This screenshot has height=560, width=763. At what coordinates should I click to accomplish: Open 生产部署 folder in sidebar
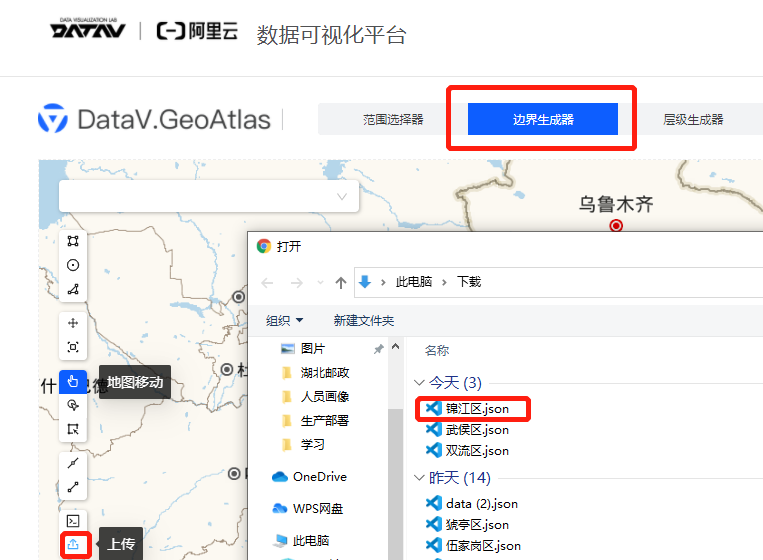coord(315,420)
